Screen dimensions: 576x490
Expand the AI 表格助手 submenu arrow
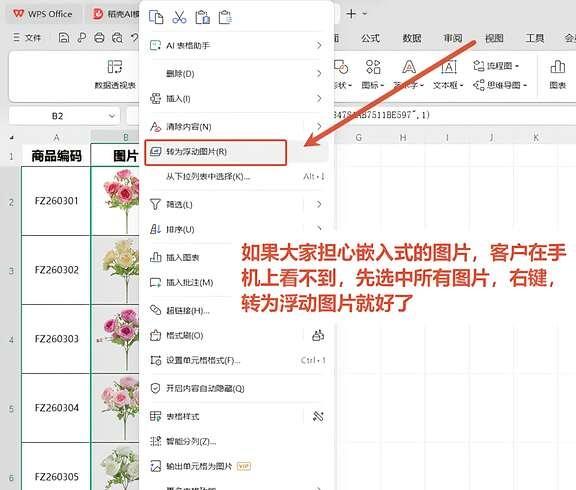pos(319,46)
